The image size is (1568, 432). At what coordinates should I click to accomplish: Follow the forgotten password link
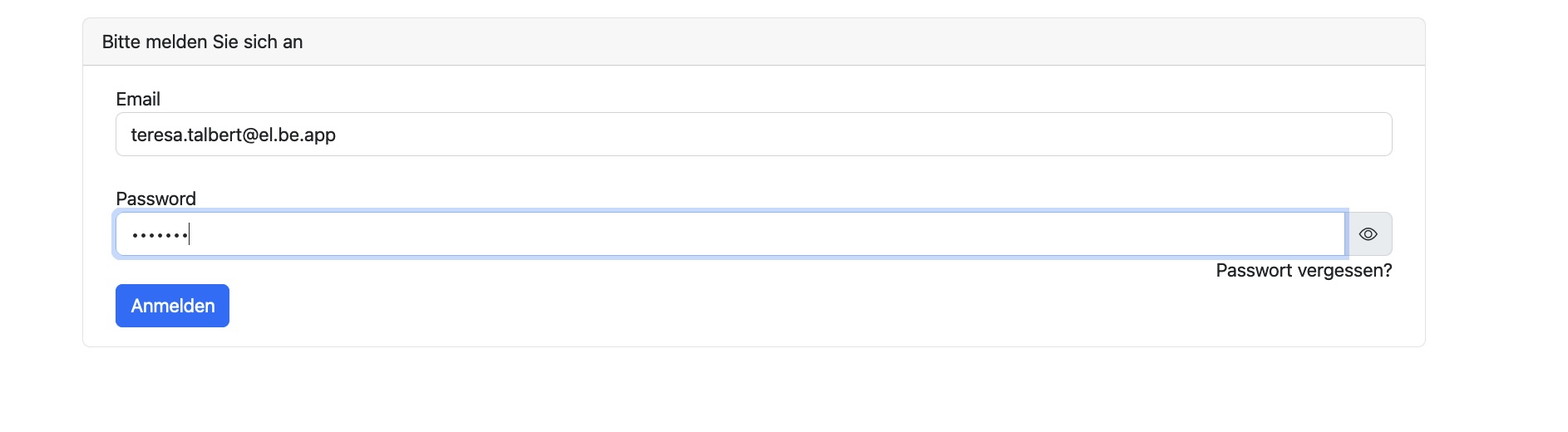[x=1303, y=271]
